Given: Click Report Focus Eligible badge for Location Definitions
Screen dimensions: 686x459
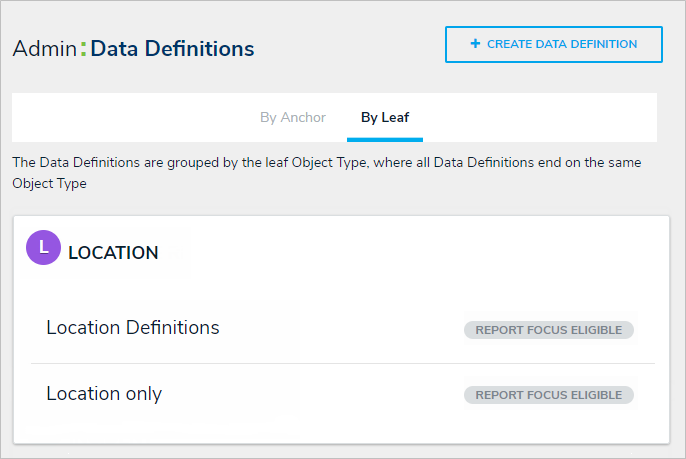Looking at the screenshot, I should click(x=548, y=330).
